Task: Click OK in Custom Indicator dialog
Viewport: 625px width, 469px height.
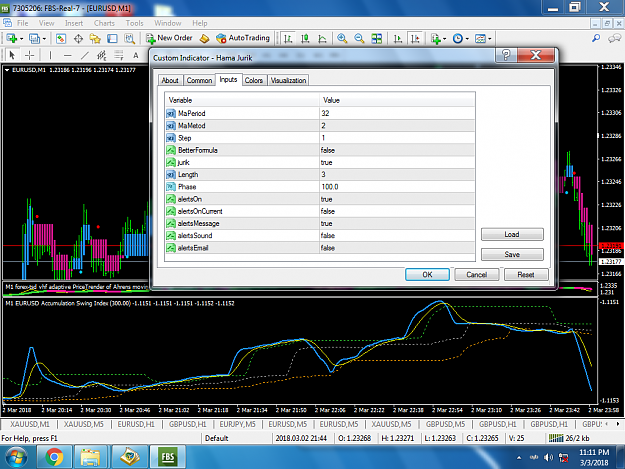Action: tap(427, 275)
